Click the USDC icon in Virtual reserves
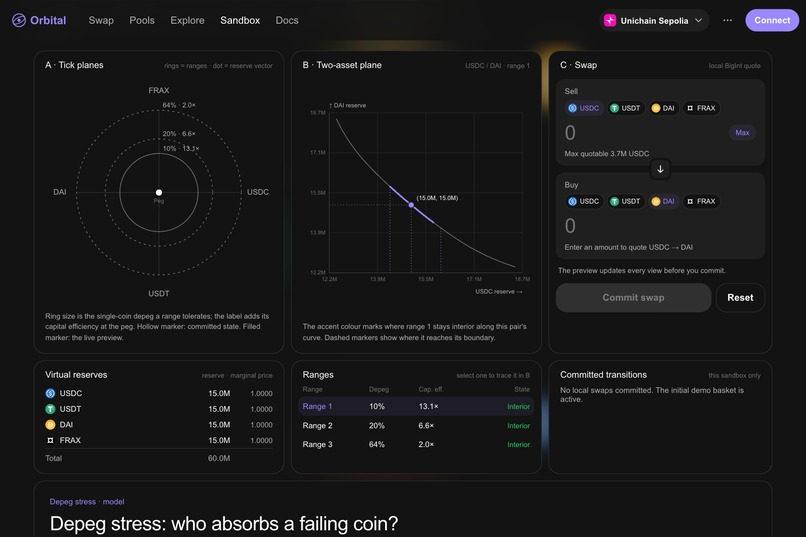806x537 pixels. (x=50, y=393)
